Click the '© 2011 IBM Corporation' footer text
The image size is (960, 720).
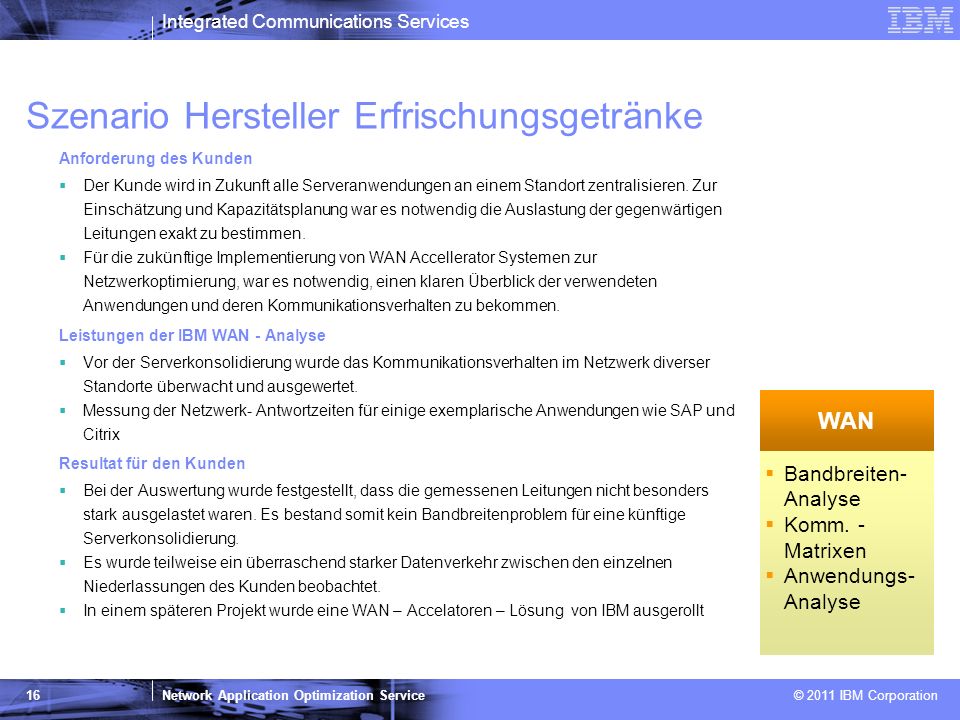(865, 695)
